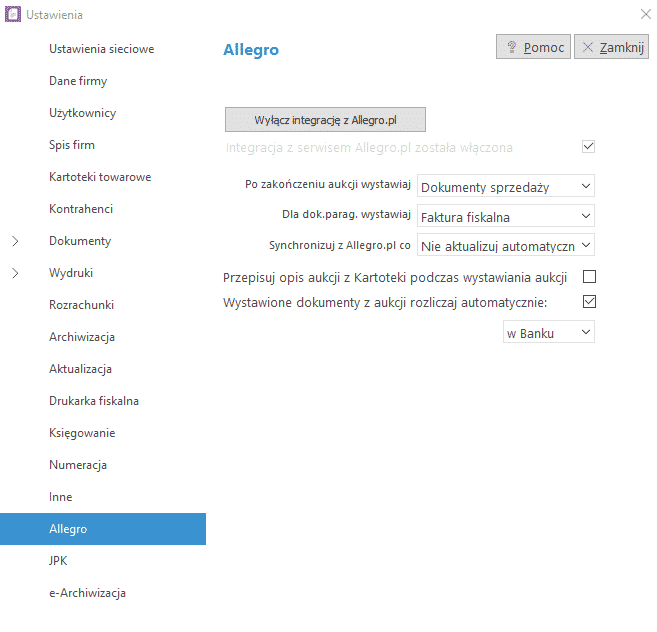The image size is (657, 632).
Task: Close the Ustawienia window with the X
Action: pyautogui.click(x=646, y=14)
